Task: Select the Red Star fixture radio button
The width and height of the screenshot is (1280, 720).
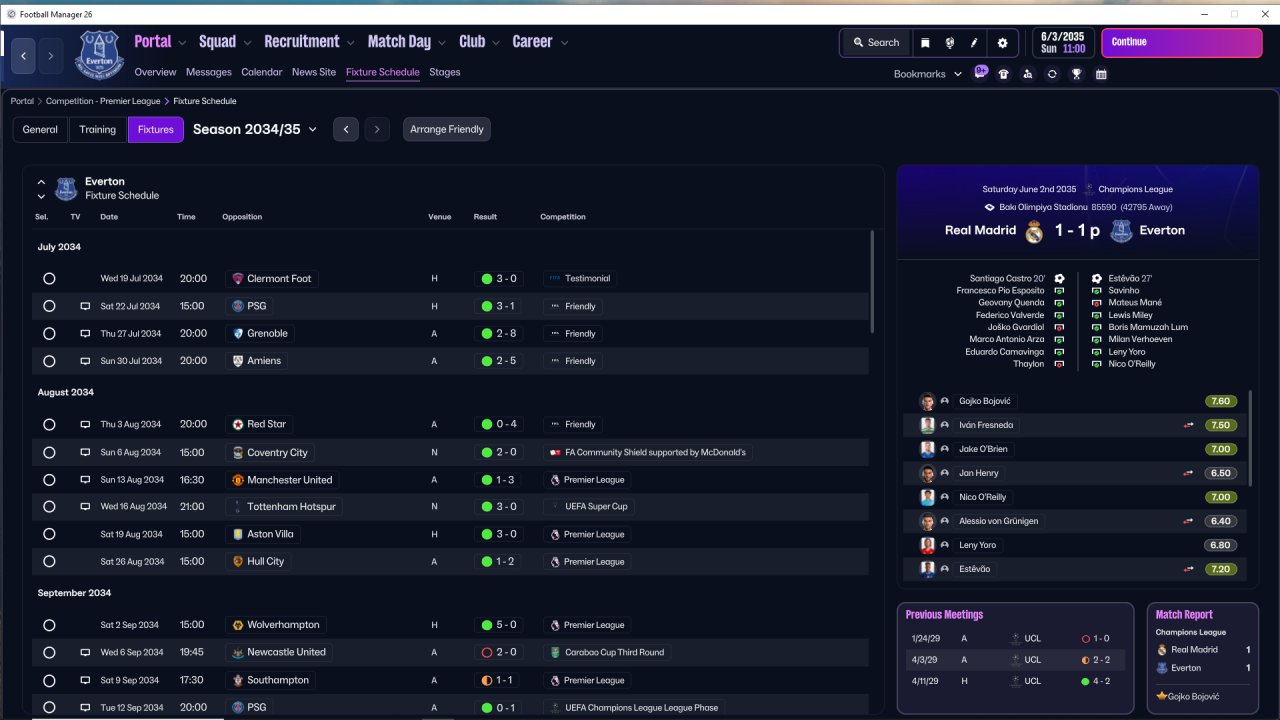Action: pos(49,425)
